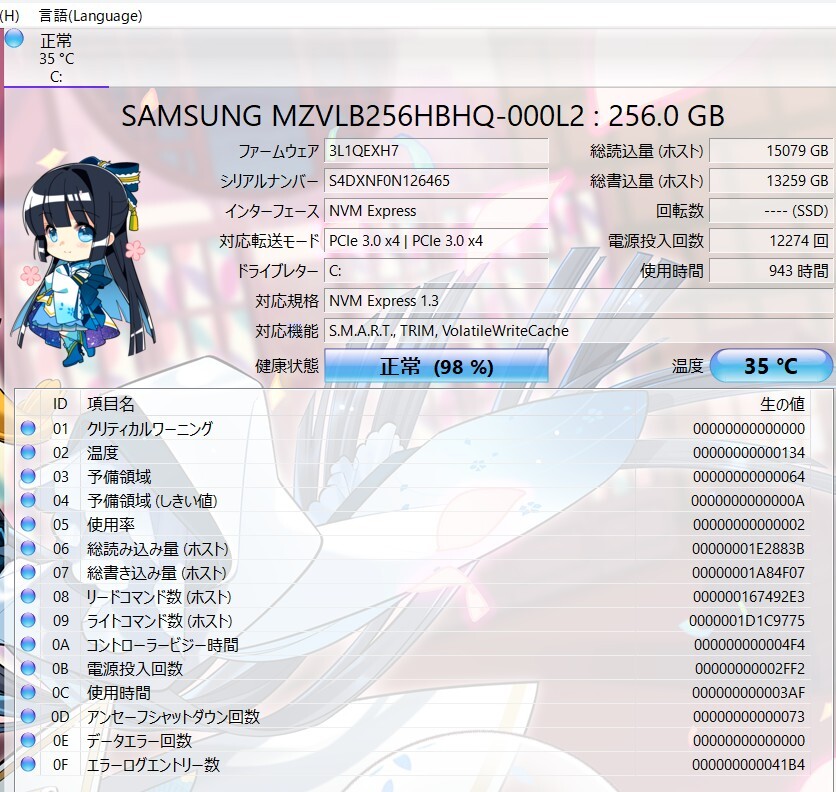Select the C: drive tab showing 35 °C
The height and width of the screenshot is (792, 836).
coord(56,58)
